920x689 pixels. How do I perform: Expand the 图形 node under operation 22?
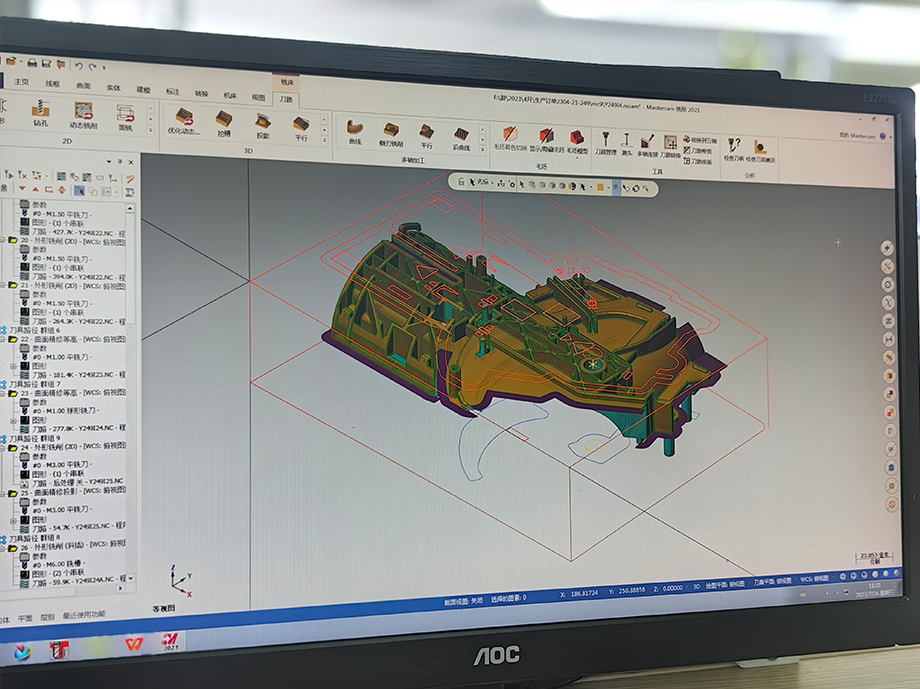tap(14, 366)
